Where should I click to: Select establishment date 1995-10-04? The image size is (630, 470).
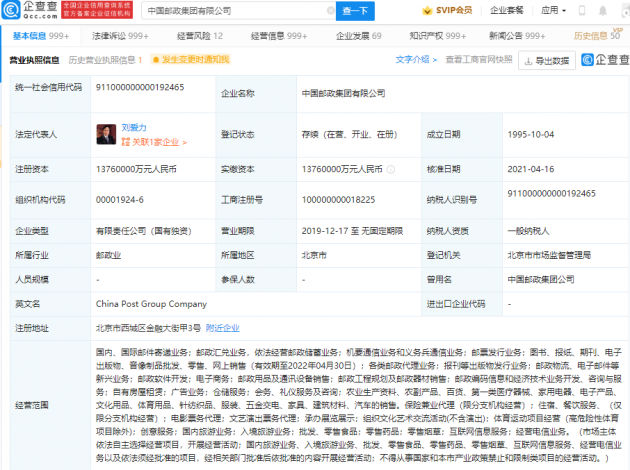tap(531, 135)
